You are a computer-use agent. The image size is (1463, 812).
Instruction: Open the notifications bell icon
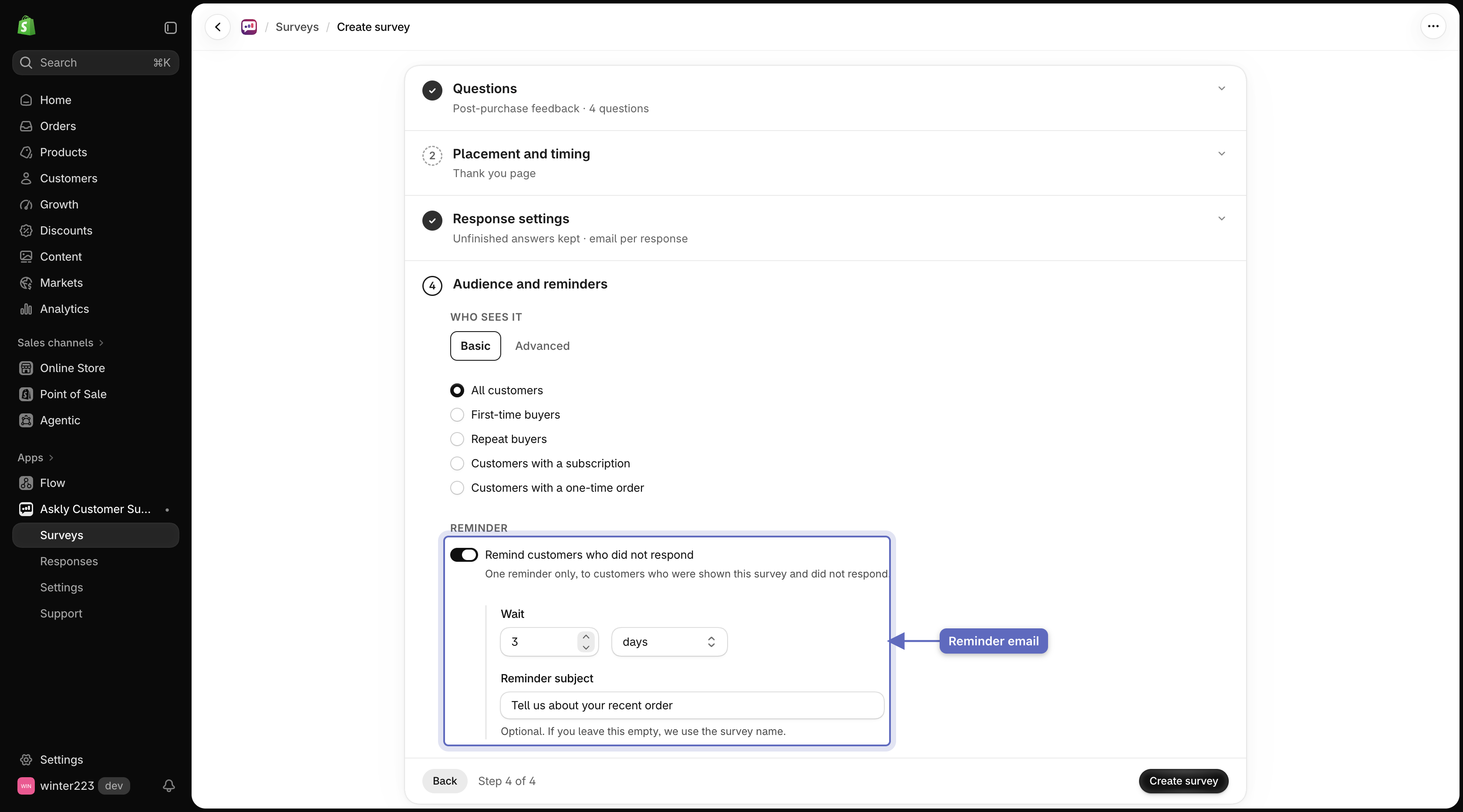point(169,785)
